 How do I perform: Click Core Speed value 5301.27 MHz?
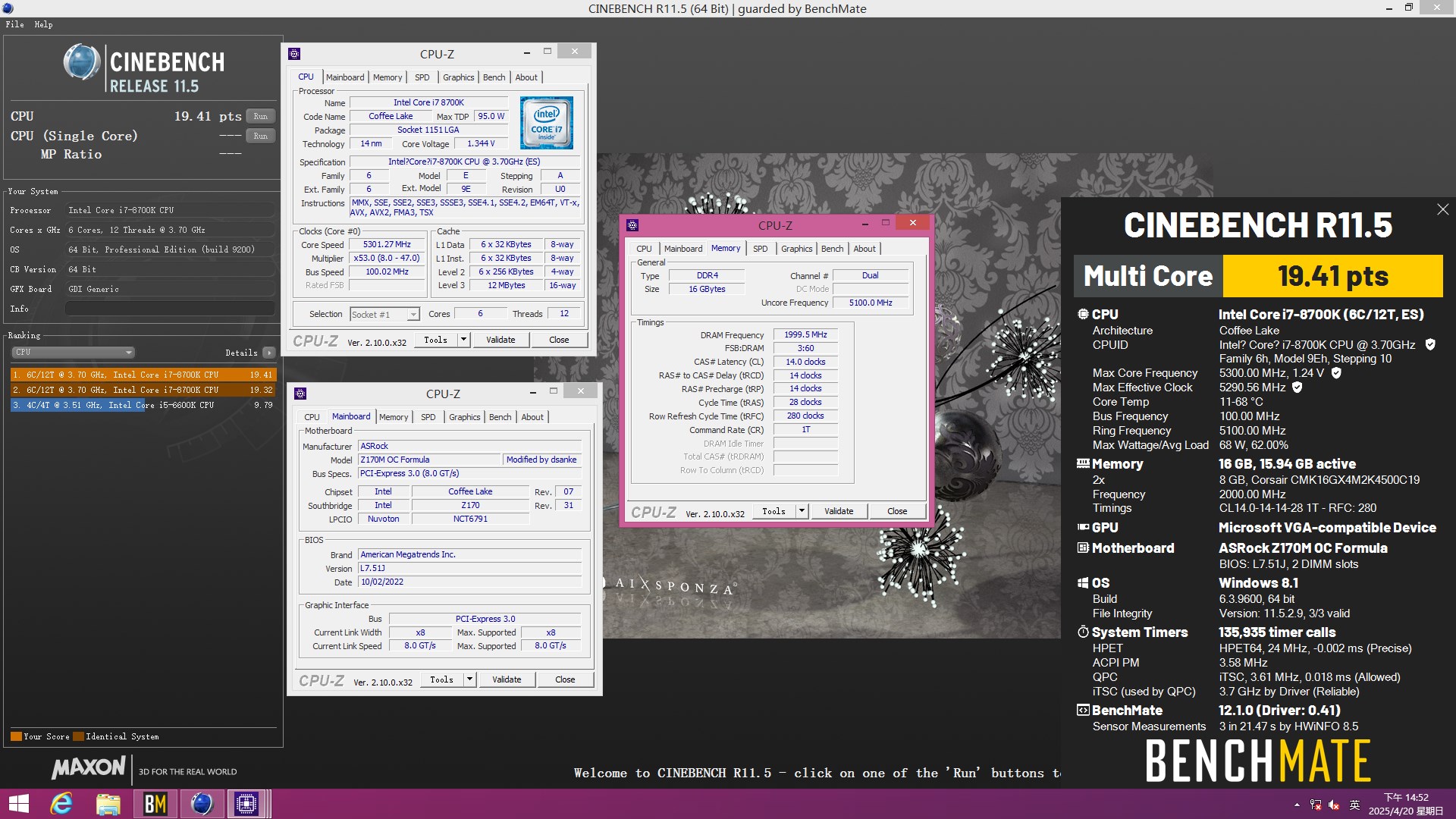point(387,244)
